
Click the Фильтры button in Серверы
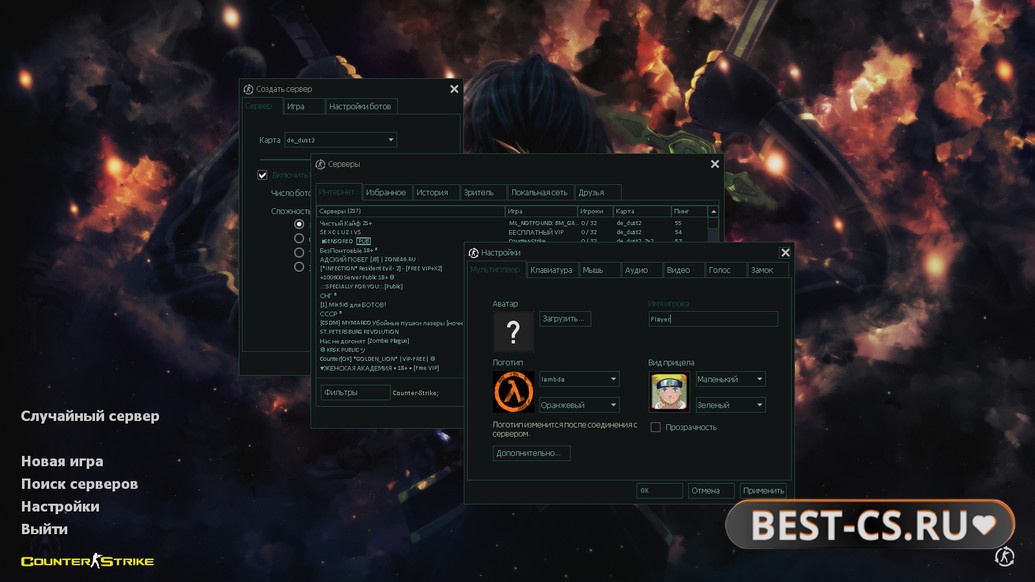(354, 393)
